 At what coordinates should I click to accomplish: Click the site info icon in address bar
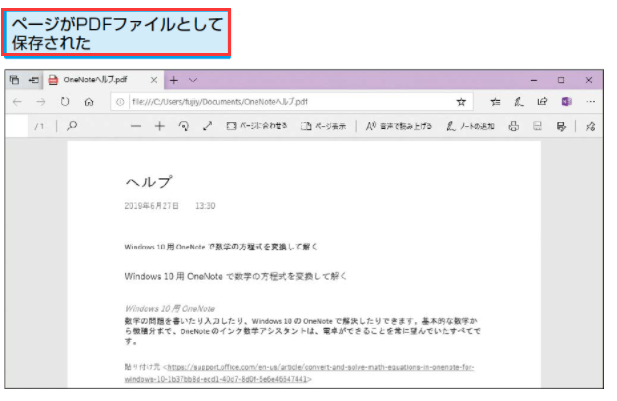coord(120,102)
